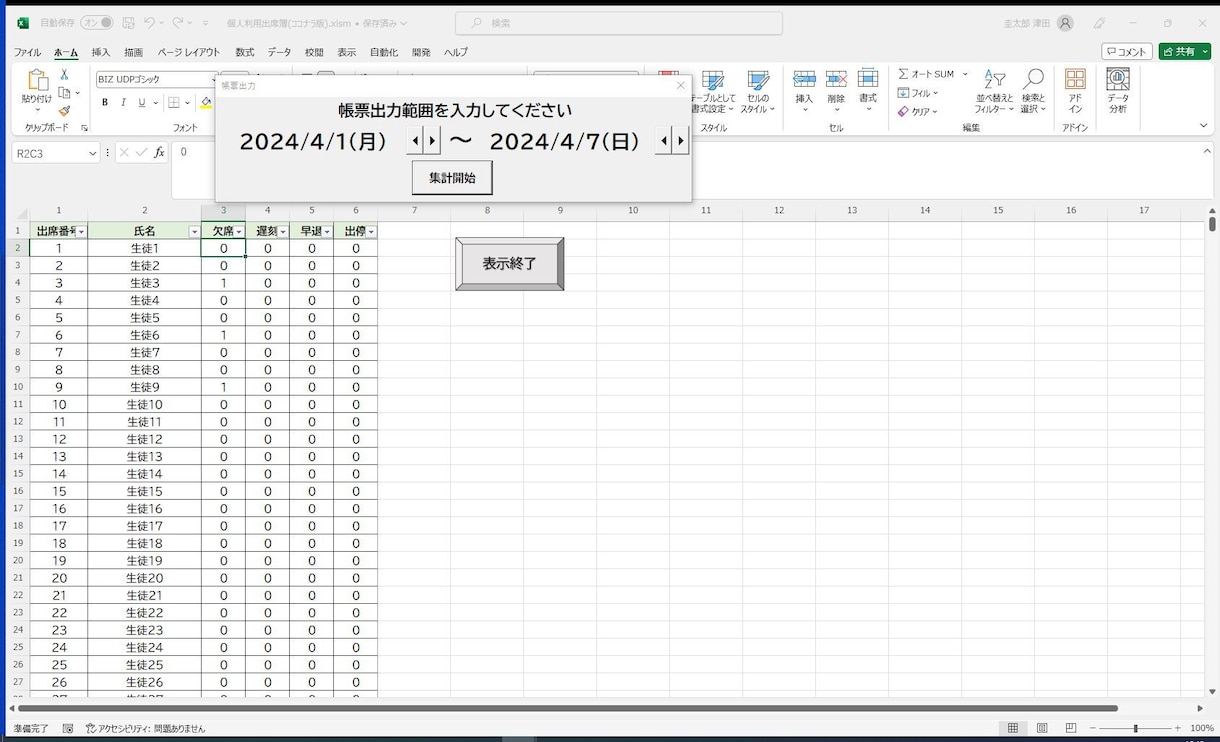
Task: Click the user account avatar
Action: (x=1065, y=23)
